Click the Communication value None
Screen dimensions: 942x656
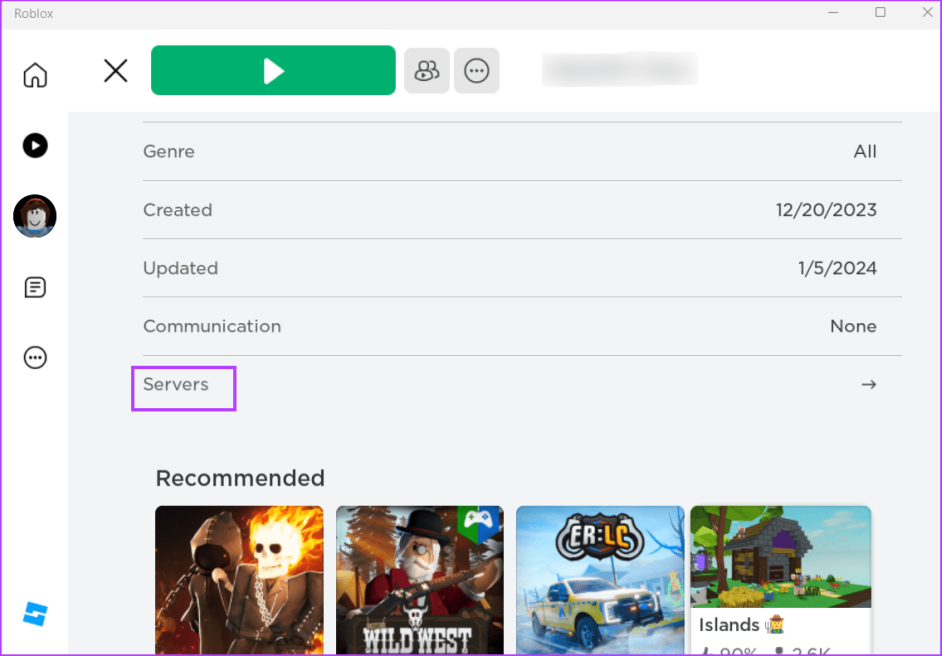click(x=853, y=326)
